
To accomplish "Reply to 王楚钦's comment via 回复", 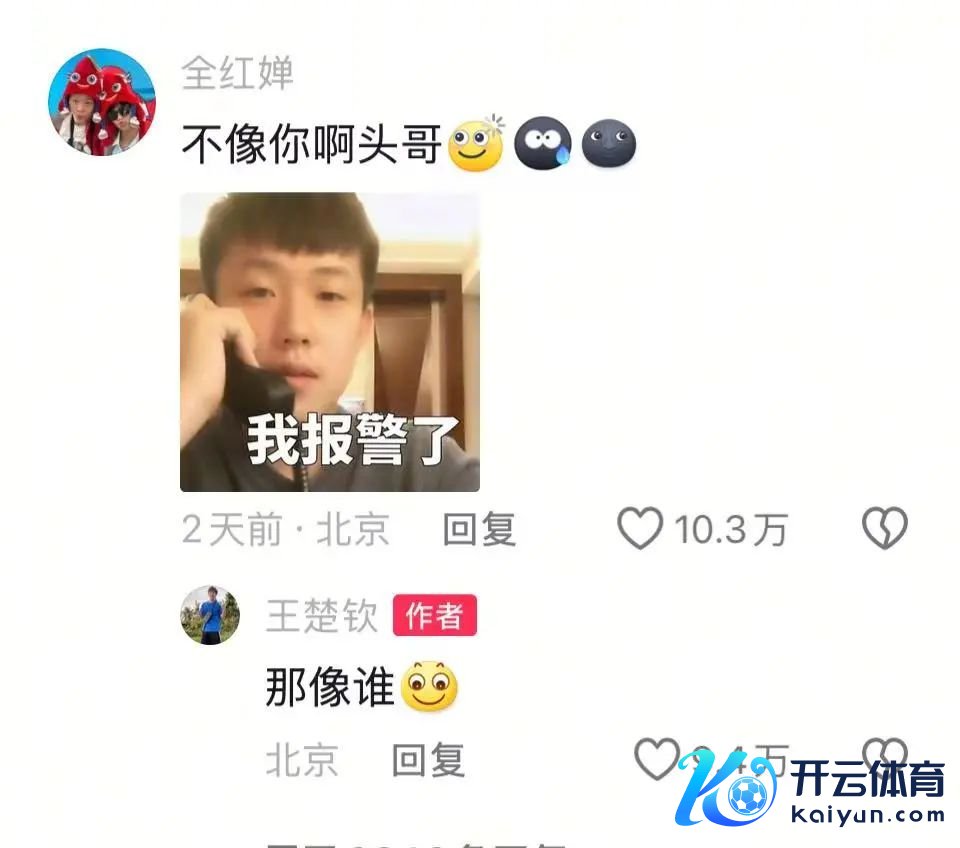I will (428, 760).
